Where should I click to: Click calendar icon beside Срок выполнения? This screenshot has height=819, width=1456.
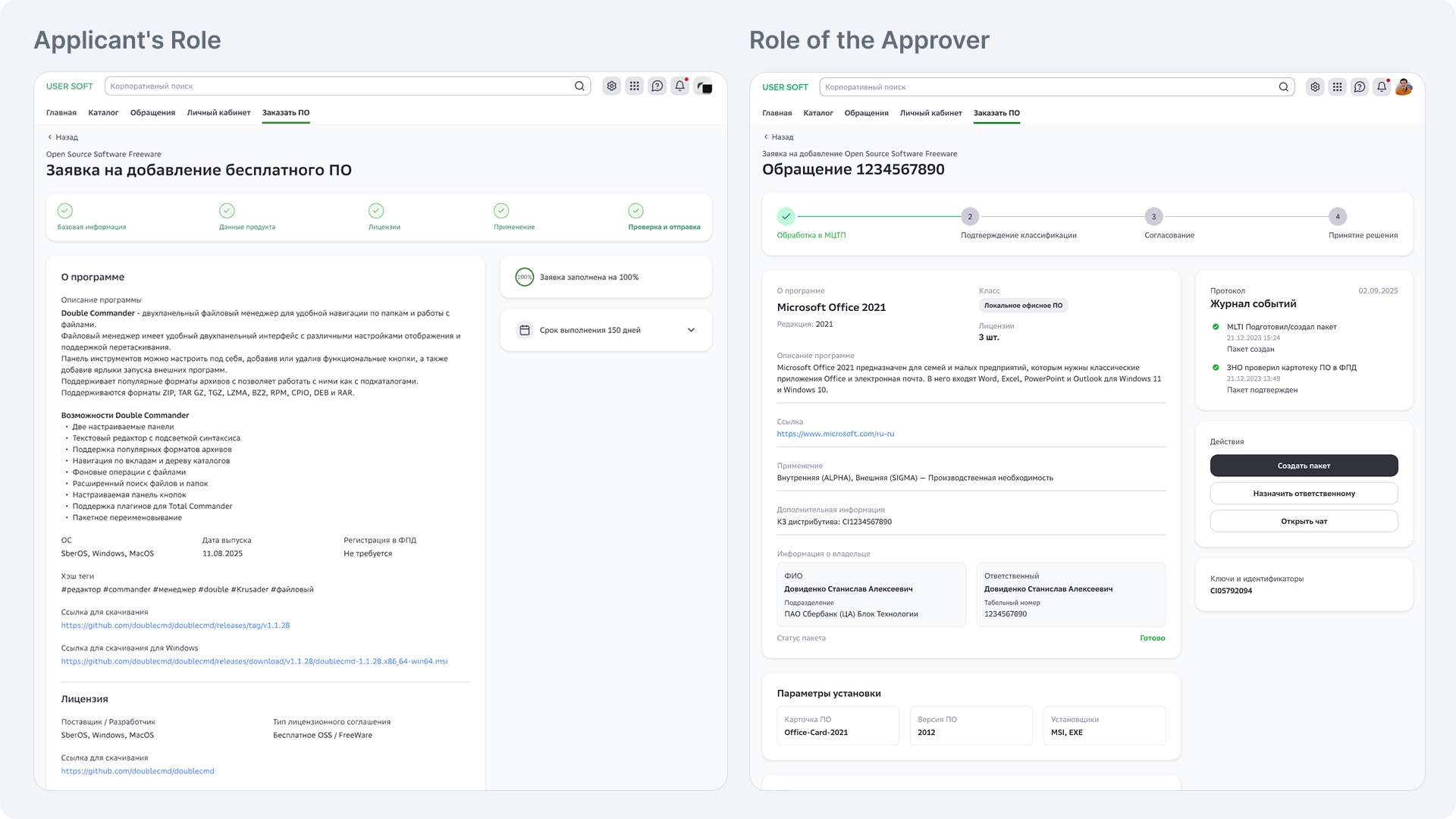524,330
